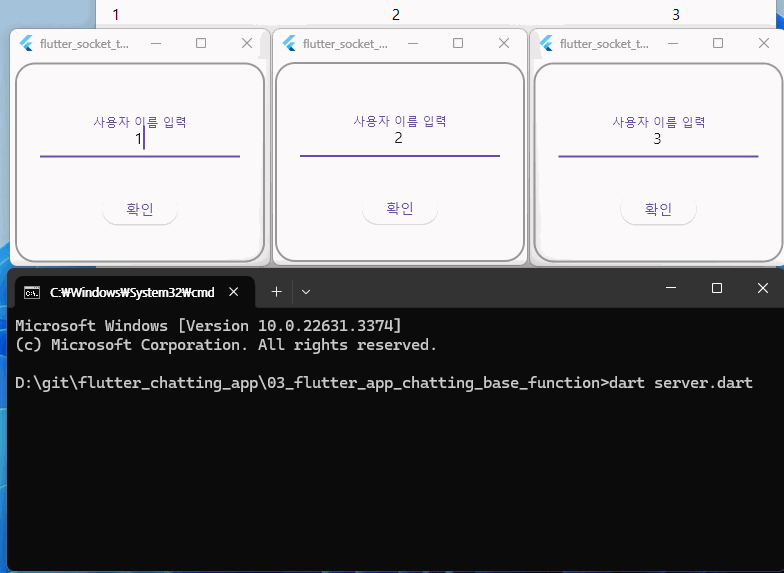Click the 확인 button in the third Flutter window

[x=658, y=209]
